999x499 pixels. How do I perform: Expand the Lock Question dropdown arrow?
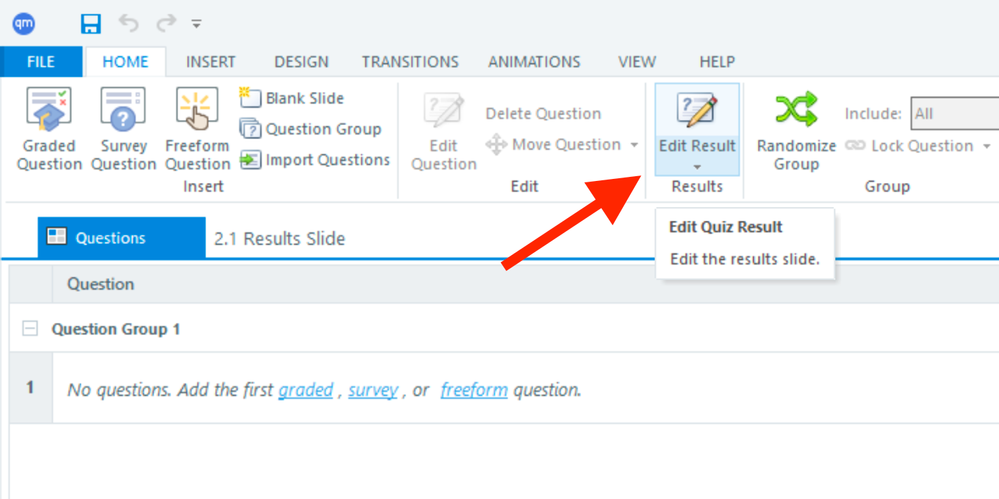click(x=986, y=146)
